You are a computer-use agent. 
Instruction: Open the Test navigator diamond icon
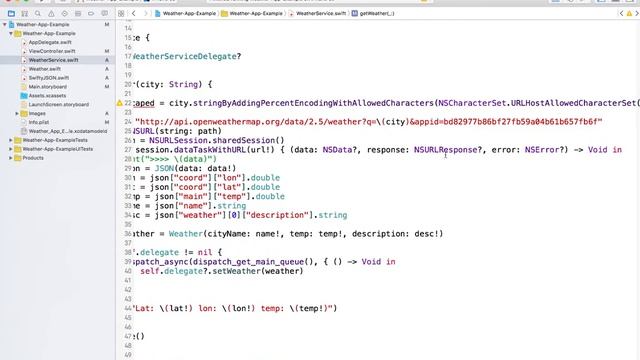point(64,13)
